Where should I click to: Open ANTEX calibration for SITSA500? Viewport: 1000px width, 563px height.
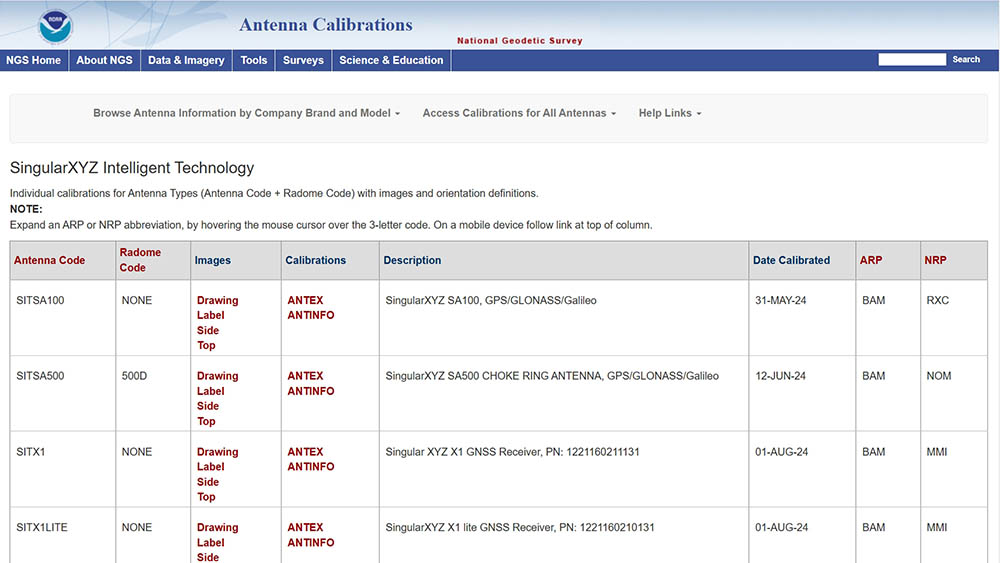(x=305, y=376)
